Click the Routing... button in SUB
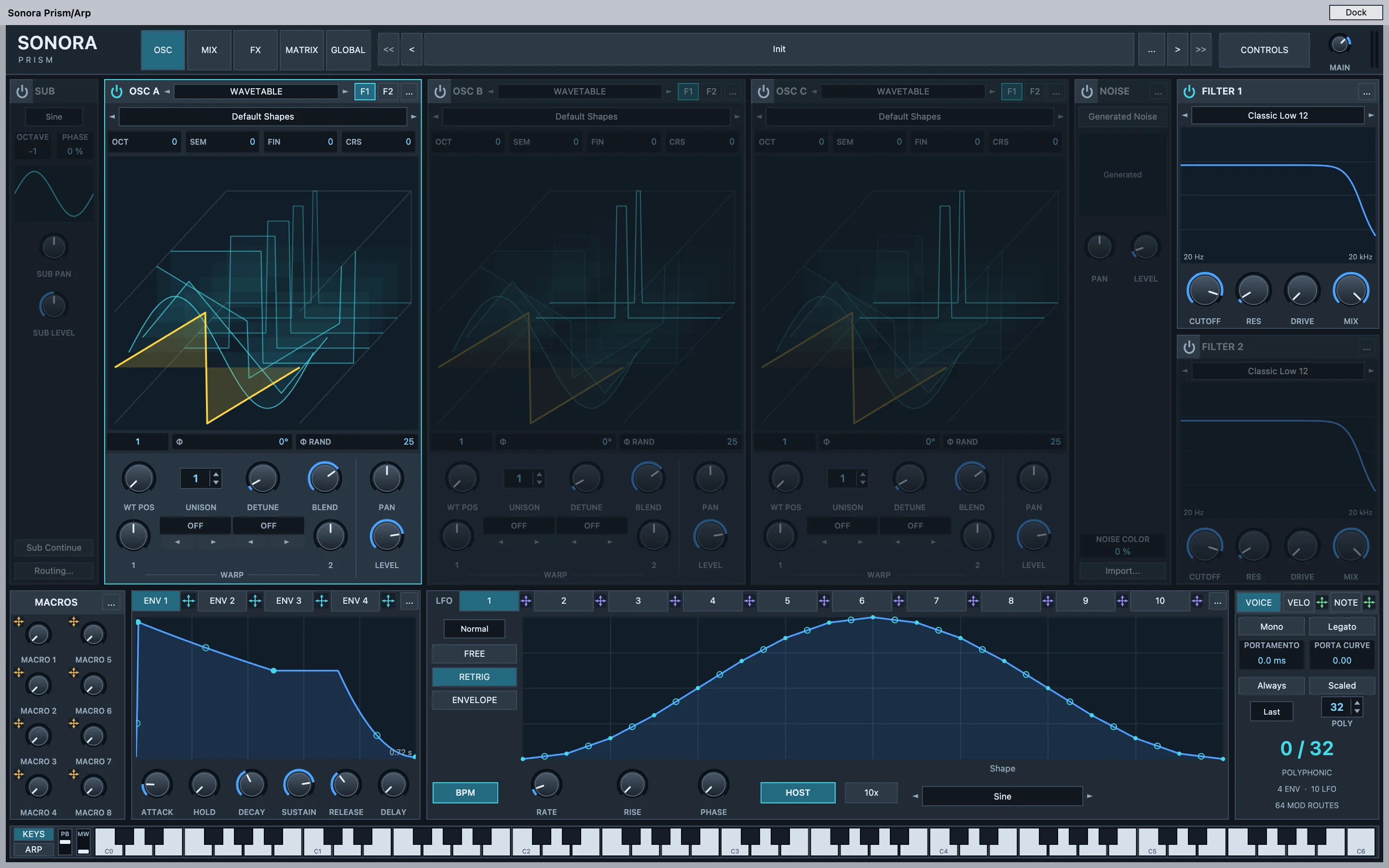This screenshot has width=1389, height=868. click(x=54, y=570)
